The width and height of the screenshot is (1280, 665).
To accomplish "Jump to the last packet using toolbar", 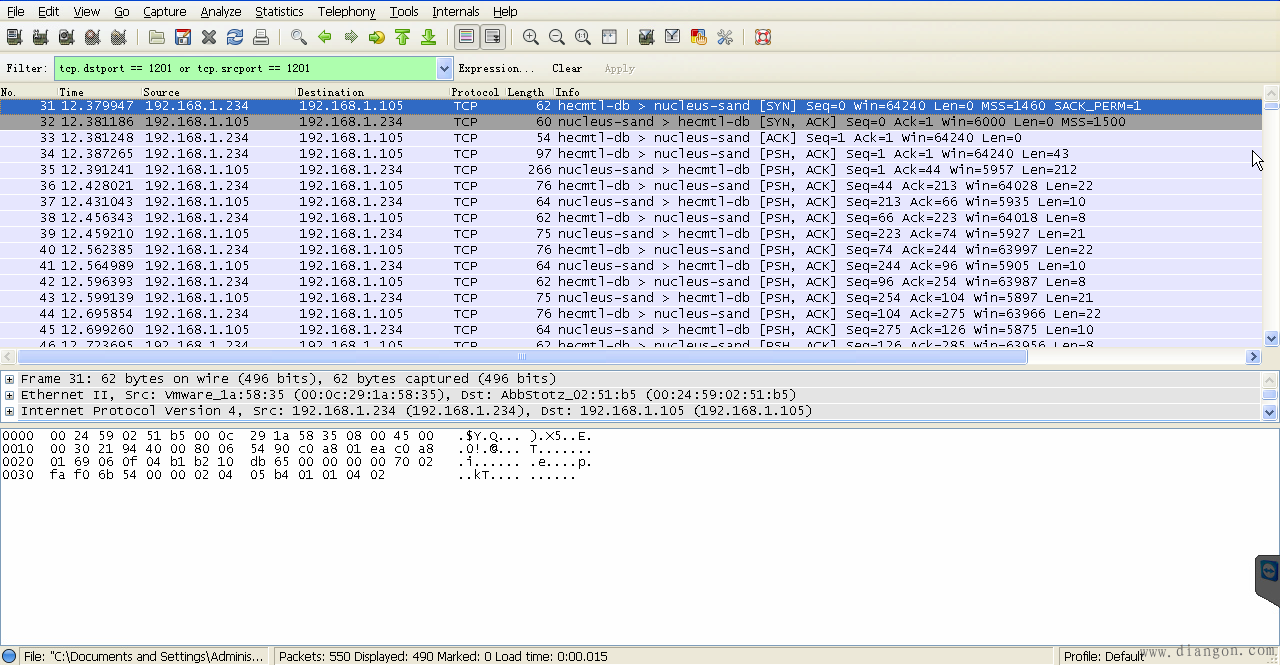I will coord(428,37).
